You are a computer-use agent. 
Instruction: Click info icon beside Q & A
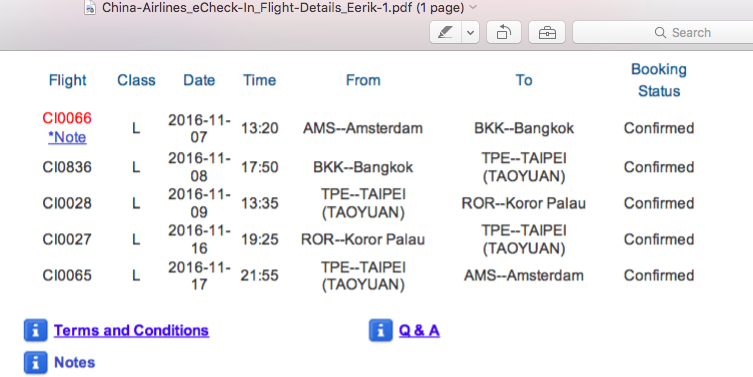pos(381,330)
